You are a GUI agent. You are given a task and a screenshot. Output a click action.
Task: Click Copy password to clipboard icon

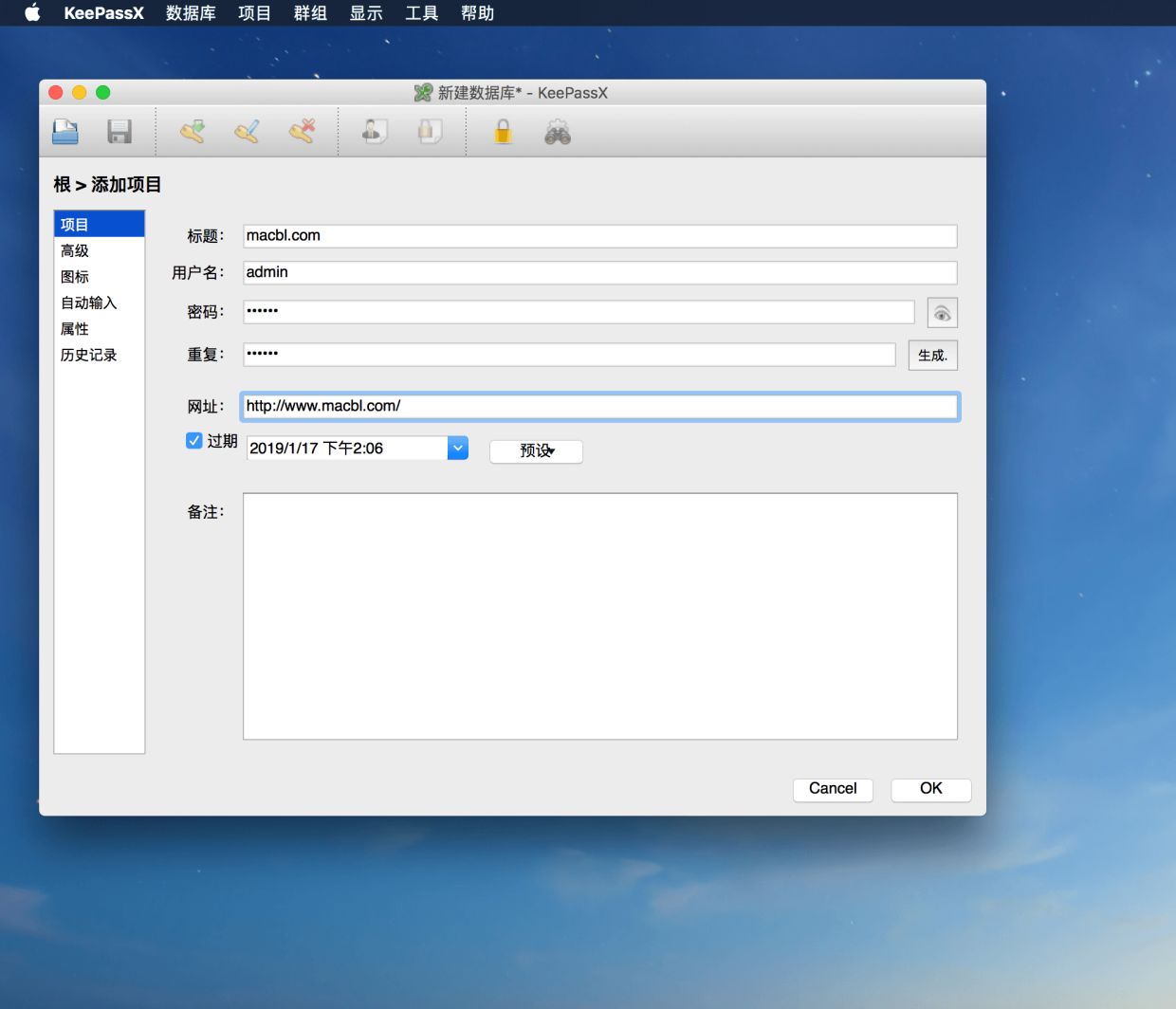[431, 131]
